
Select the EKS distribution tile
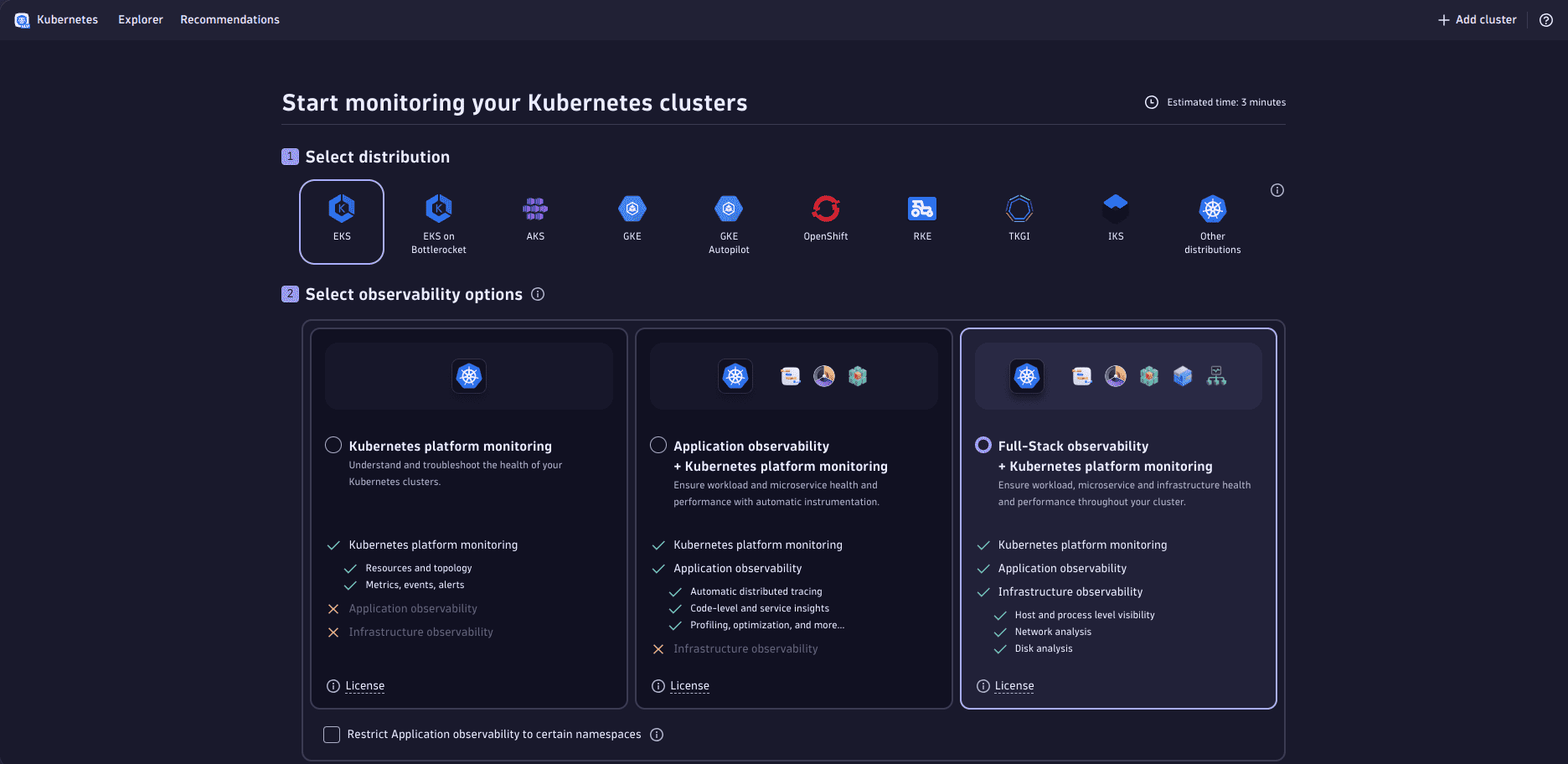[342, 222]
